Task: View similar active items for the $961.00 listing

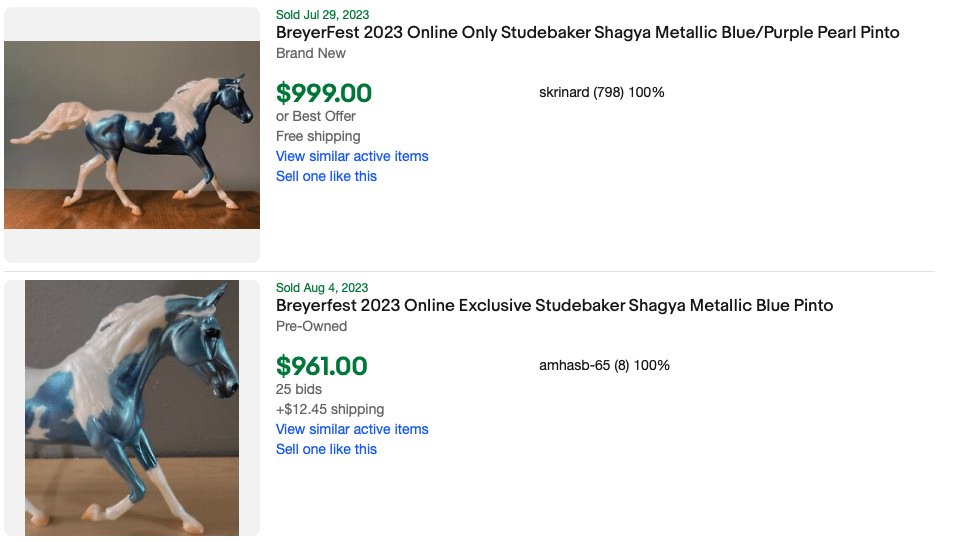Action: point(352,429)
